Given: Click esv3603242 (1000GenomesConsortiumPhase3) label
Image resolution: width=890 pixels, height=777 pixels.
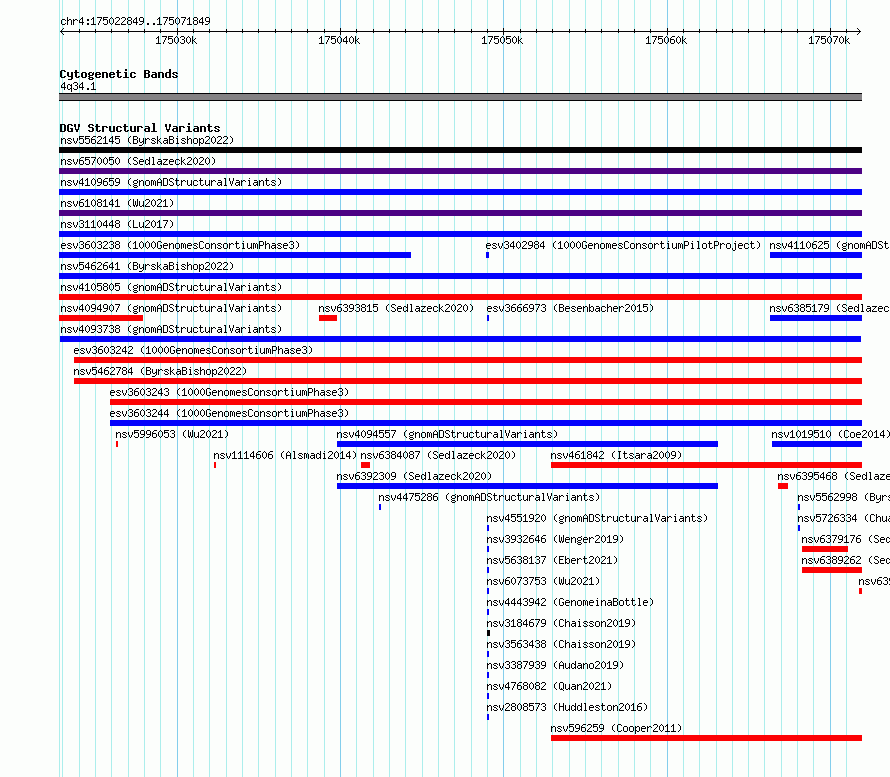Looking at the screenshot, I should 193,350.
